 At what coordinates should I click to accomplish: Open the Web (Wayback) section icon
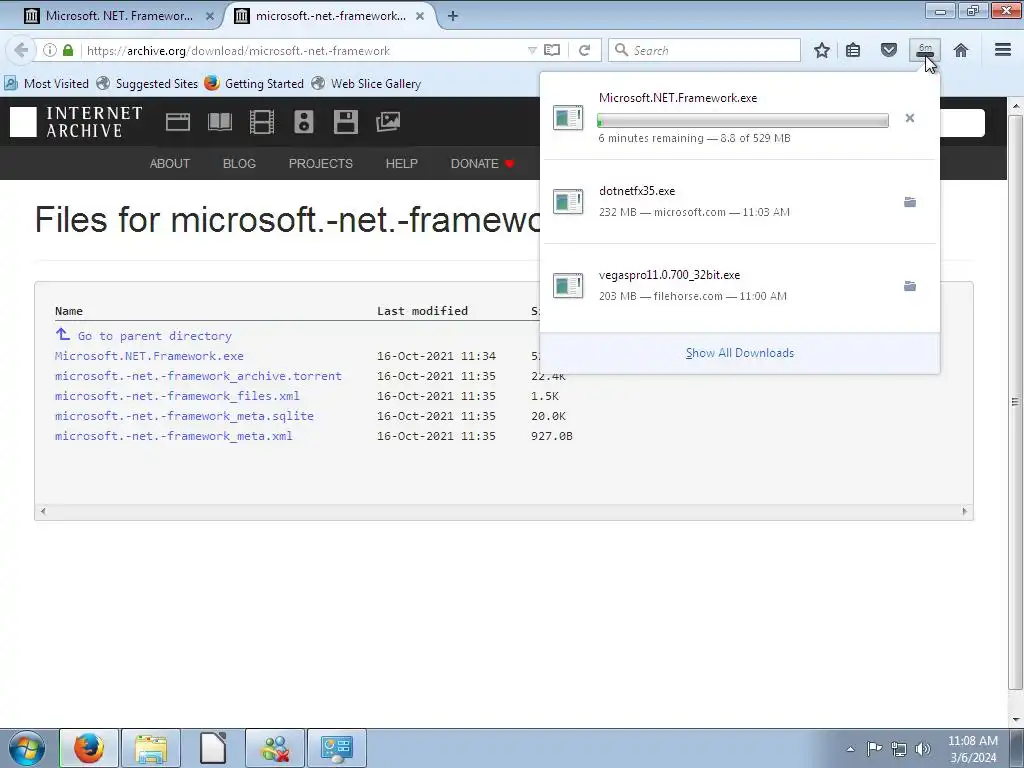click(x=178, y=122)
